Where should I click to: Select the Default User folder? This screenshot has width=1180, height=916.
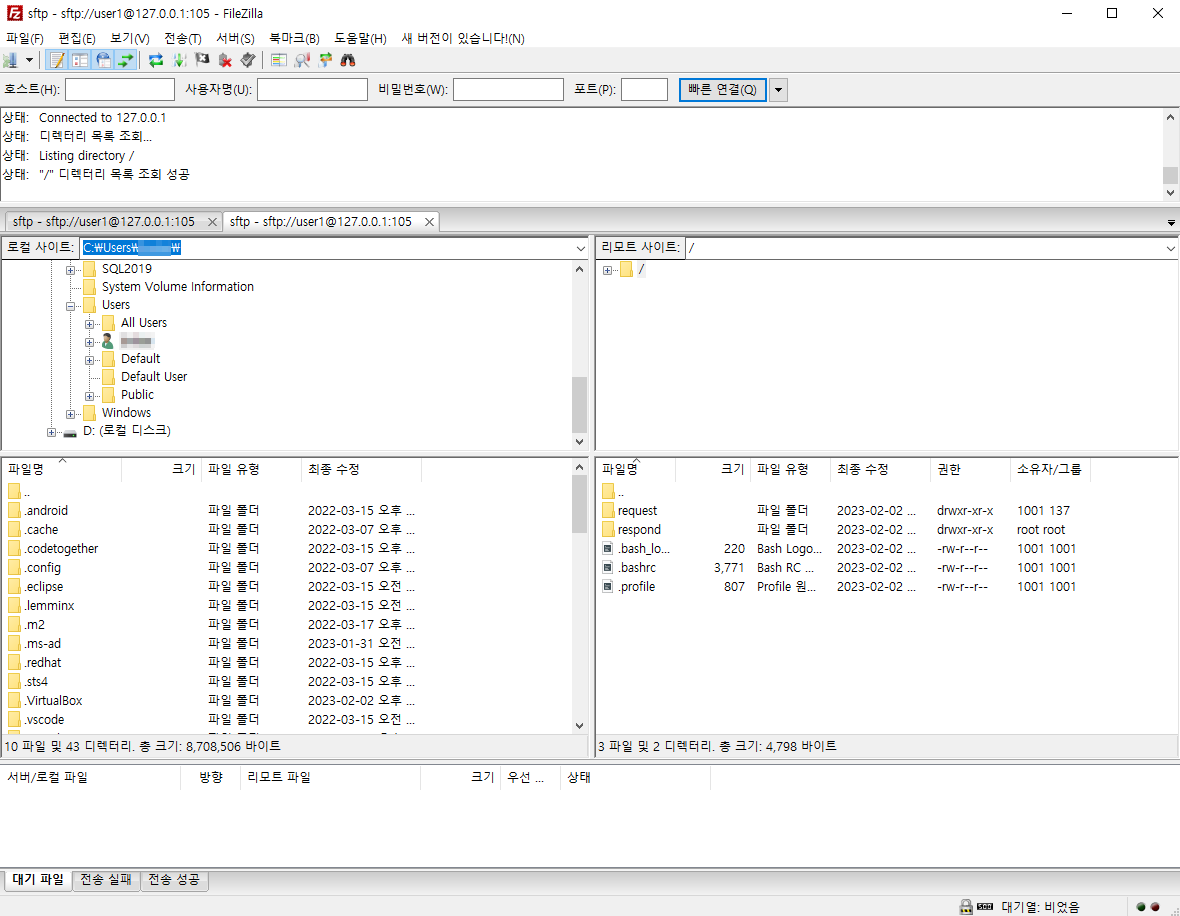coord(154,376)
